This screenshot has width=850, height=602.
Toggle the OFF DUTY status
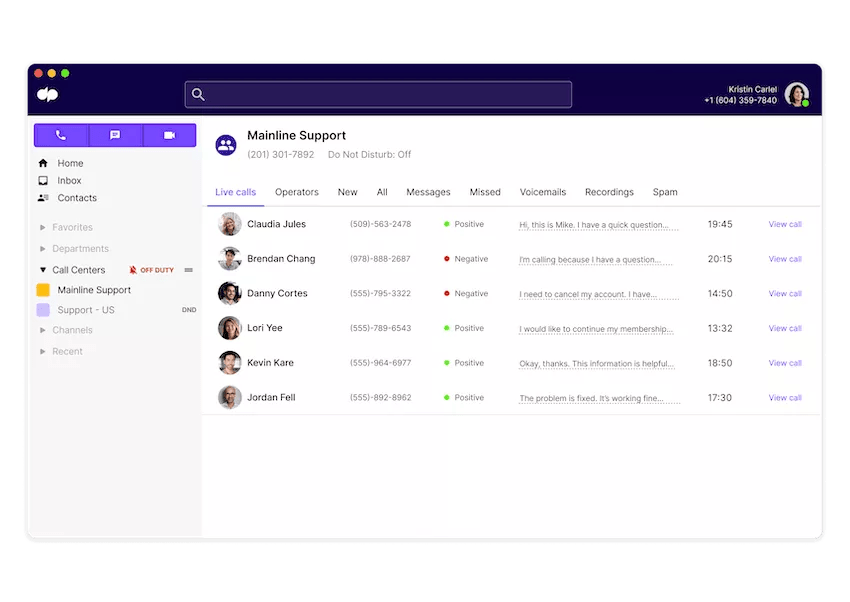(x=157, y=270)
